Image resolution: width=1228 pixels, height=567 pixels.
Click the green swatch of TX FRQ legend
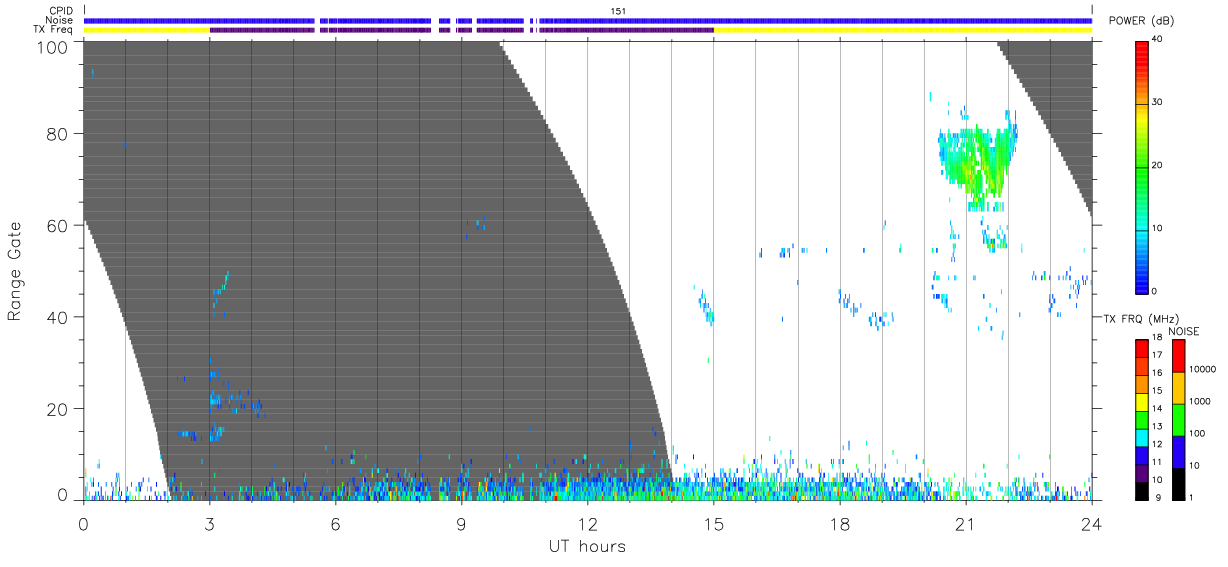[x=1143, y=421]
